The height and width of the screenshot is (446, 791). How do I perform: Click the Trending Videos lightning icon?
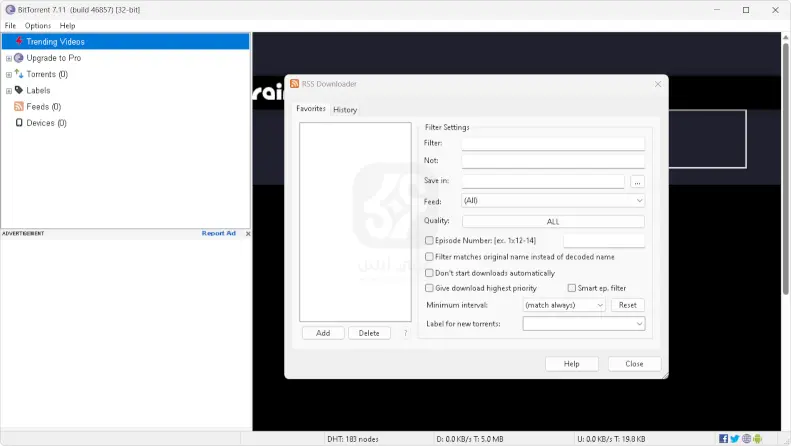coord(19,42)
